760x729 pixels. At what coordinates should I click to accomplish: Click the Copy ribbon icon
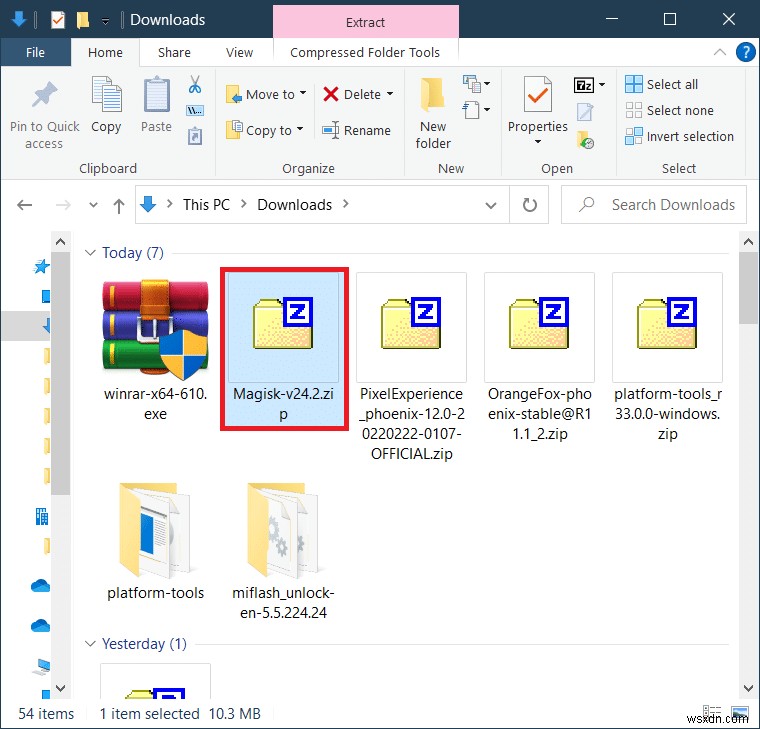point(106,94)
